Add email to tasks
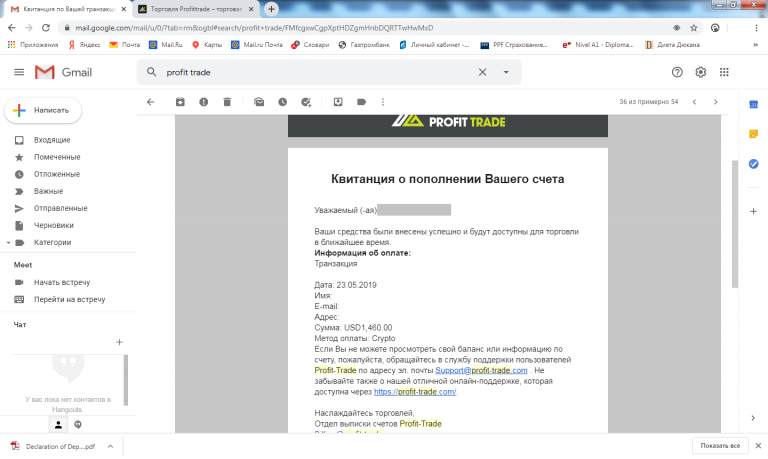The height and width of the screenshot is (459, 768). [x=306, y=102]
